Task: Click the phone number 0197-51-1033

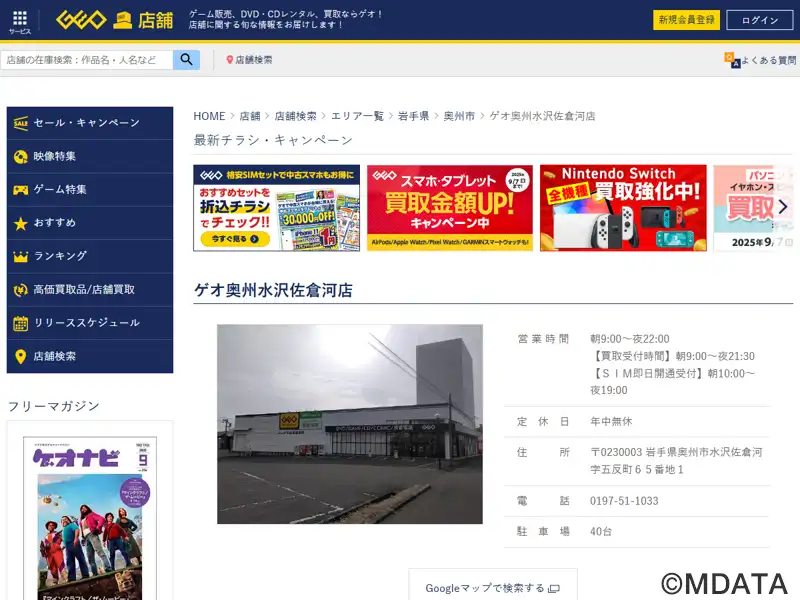Action: (x=624, y=501)
